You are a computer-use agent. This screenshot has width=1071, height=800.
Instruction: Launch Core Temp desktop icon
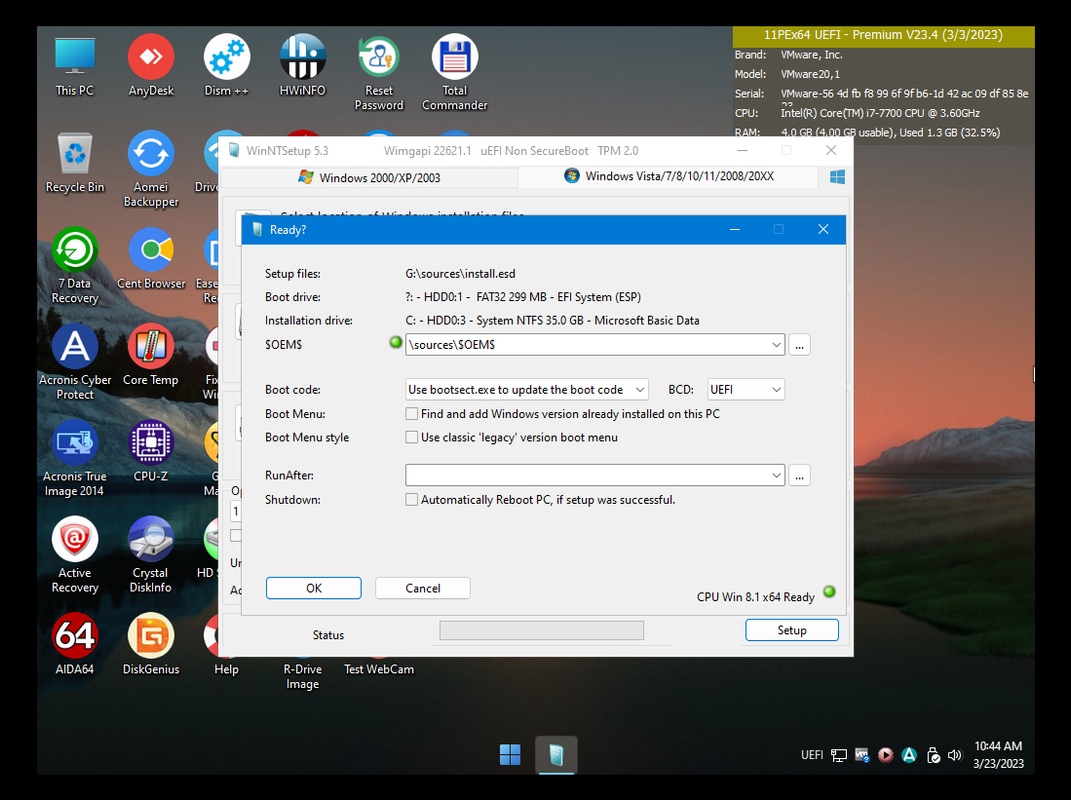(x=151, y=355)
